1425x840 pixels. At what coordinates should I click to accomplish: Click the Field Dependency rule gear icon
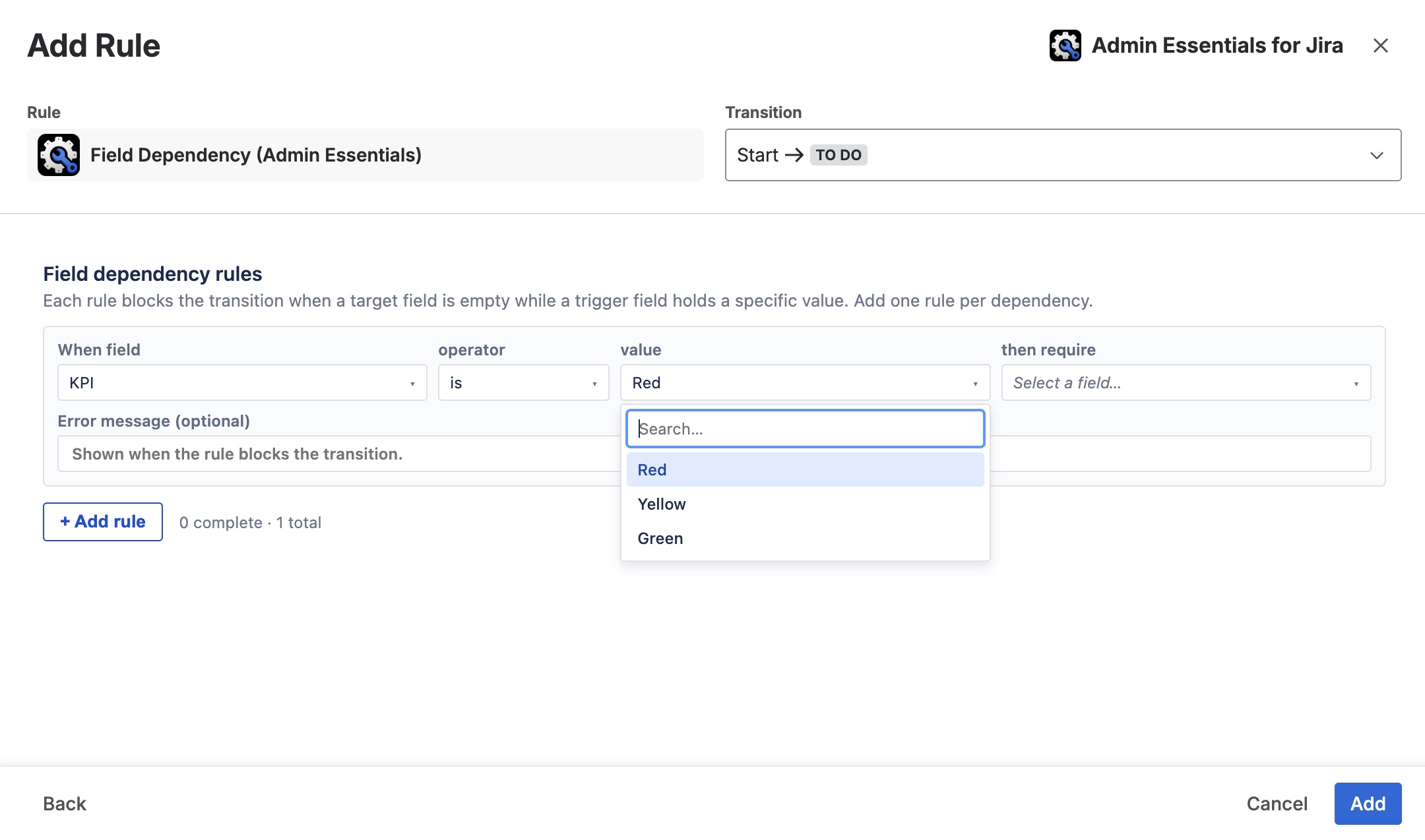[x=59, y=155]
